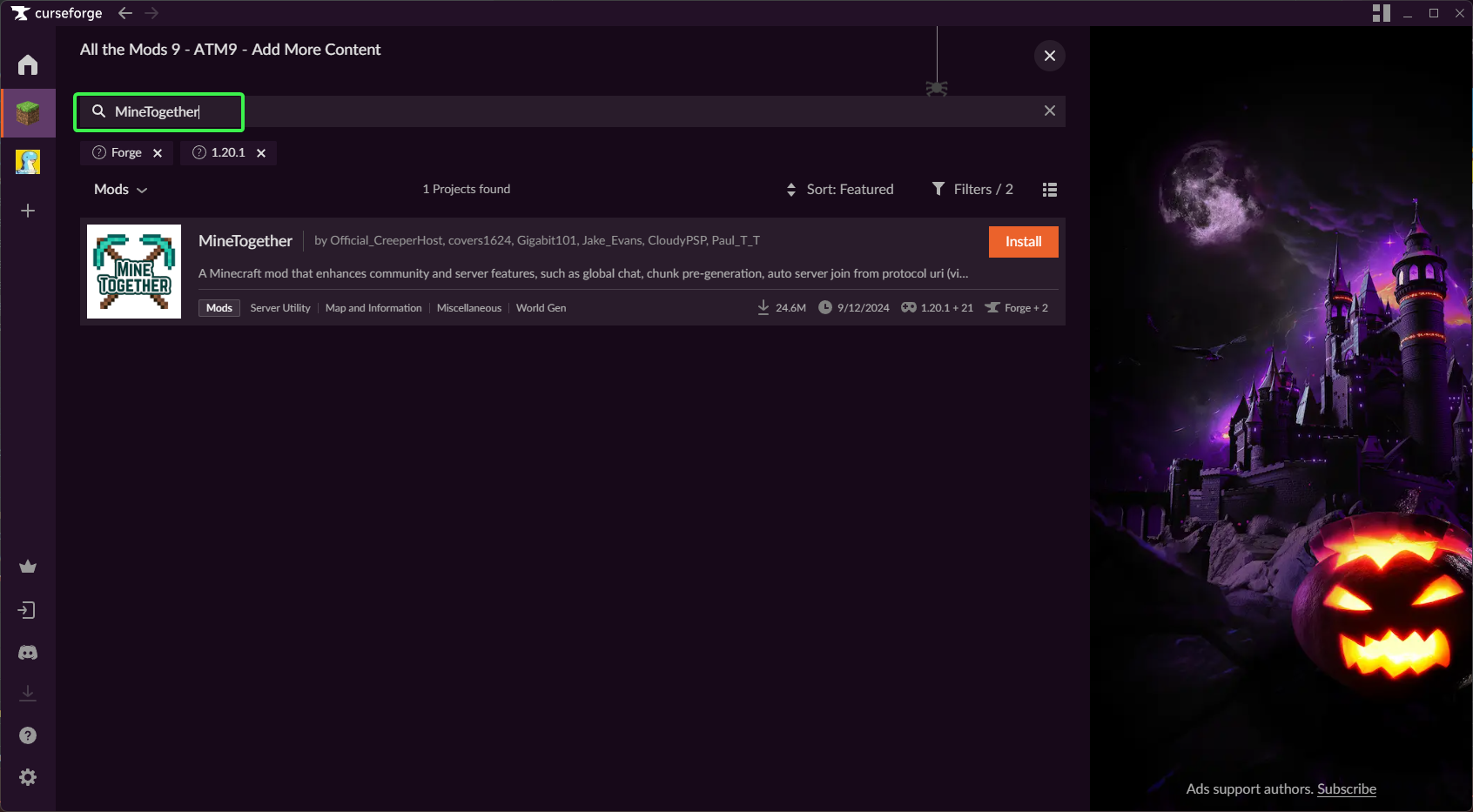This screenshot has height=812, width=1473.
Task: Click the 1.20.1 filter help icon
Action: pyautogui.click(x=199, y=152)
